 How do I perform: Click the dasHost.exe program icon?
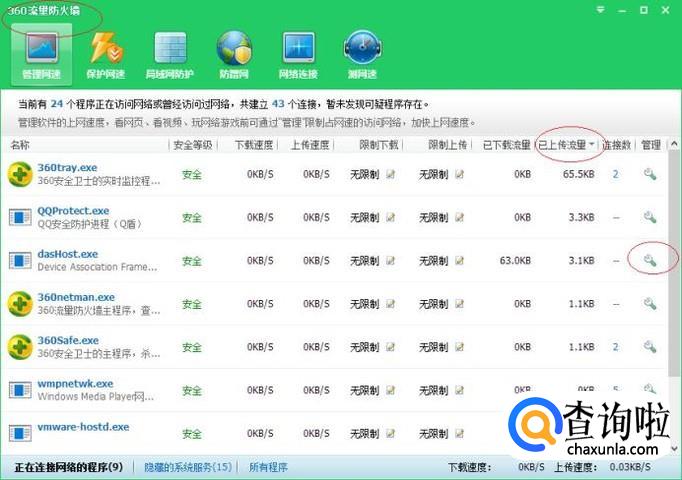click(20, 260)
